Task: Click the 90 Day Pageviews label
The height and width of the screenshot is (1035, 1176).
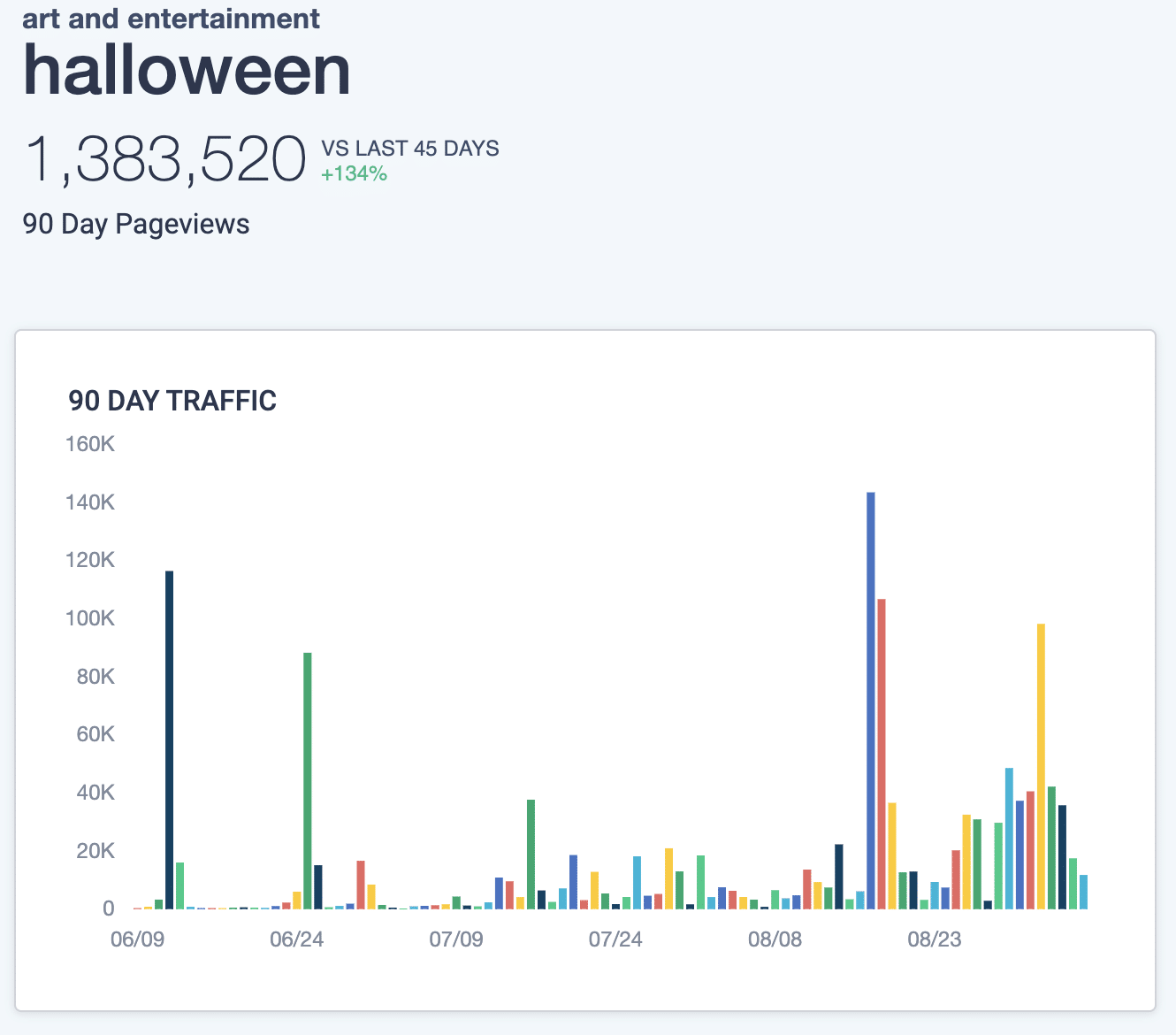Action: pyautogui.click(x=136, y=225)
